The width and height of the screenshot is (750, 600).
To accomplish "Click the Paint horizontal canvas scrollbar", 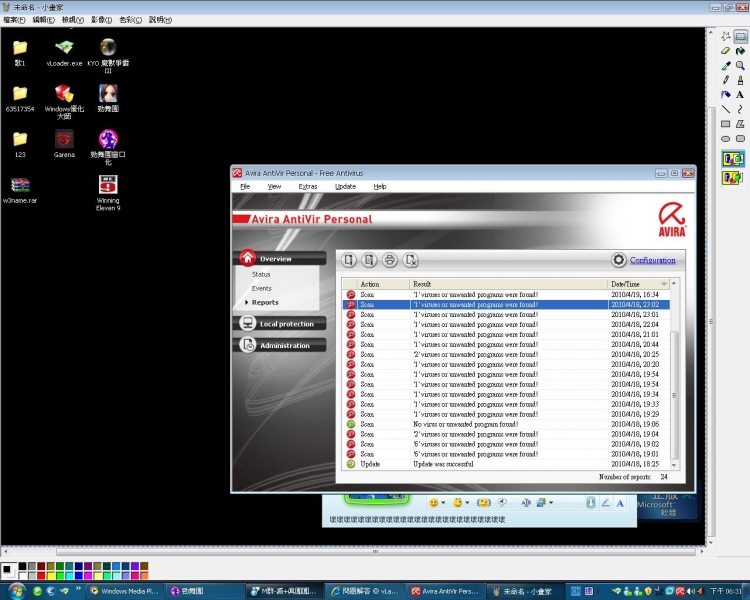I will pyautogui.click(x=375, y=552).
